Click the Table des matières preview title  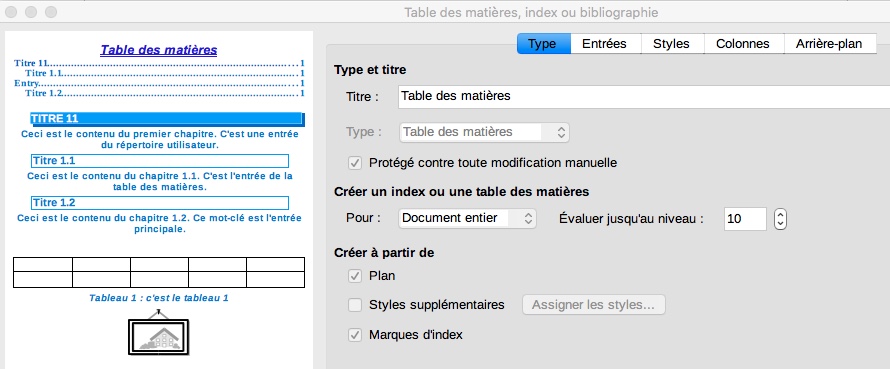pos(159,50)
